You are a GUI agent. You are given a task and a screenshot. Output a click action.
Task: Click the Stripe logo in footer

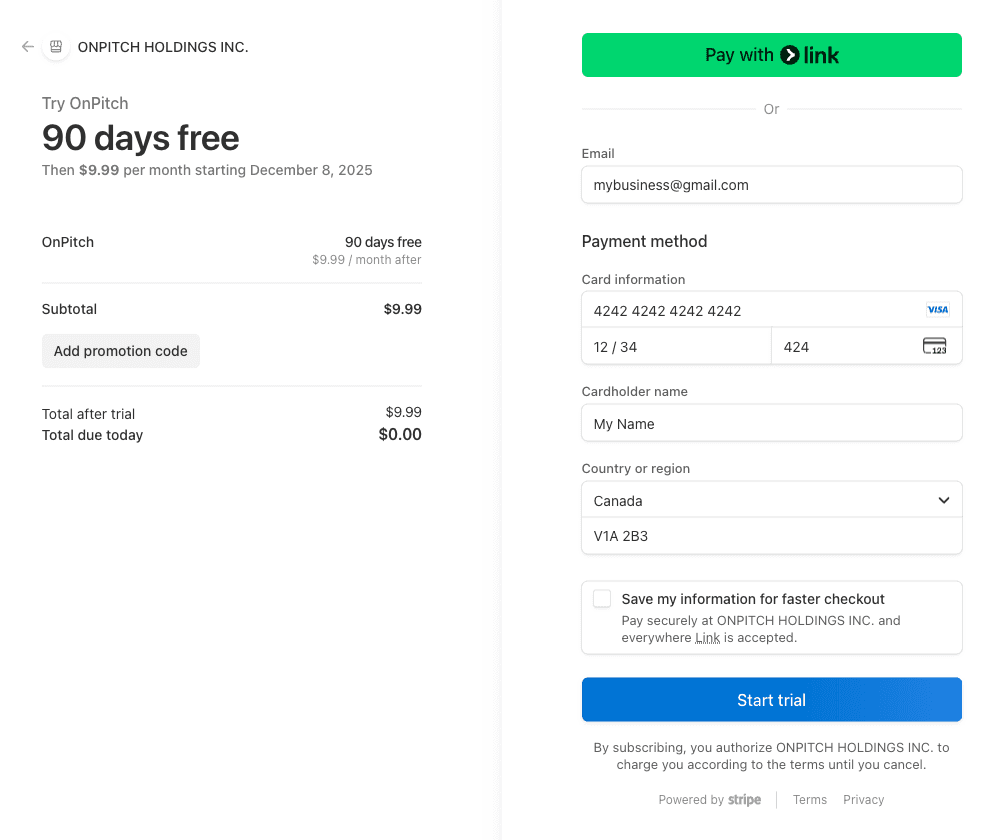click(x=744, y=800)
